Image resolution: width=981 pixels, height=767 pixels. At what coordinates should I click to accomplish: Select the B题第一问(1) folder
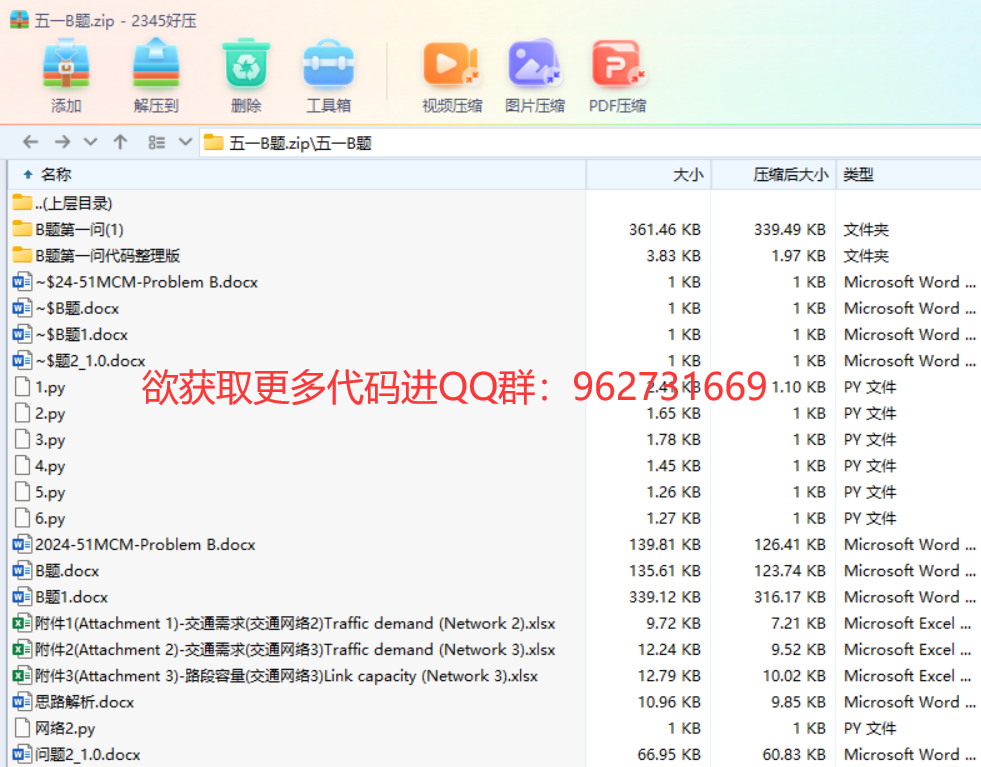click(x=79, y=229)
